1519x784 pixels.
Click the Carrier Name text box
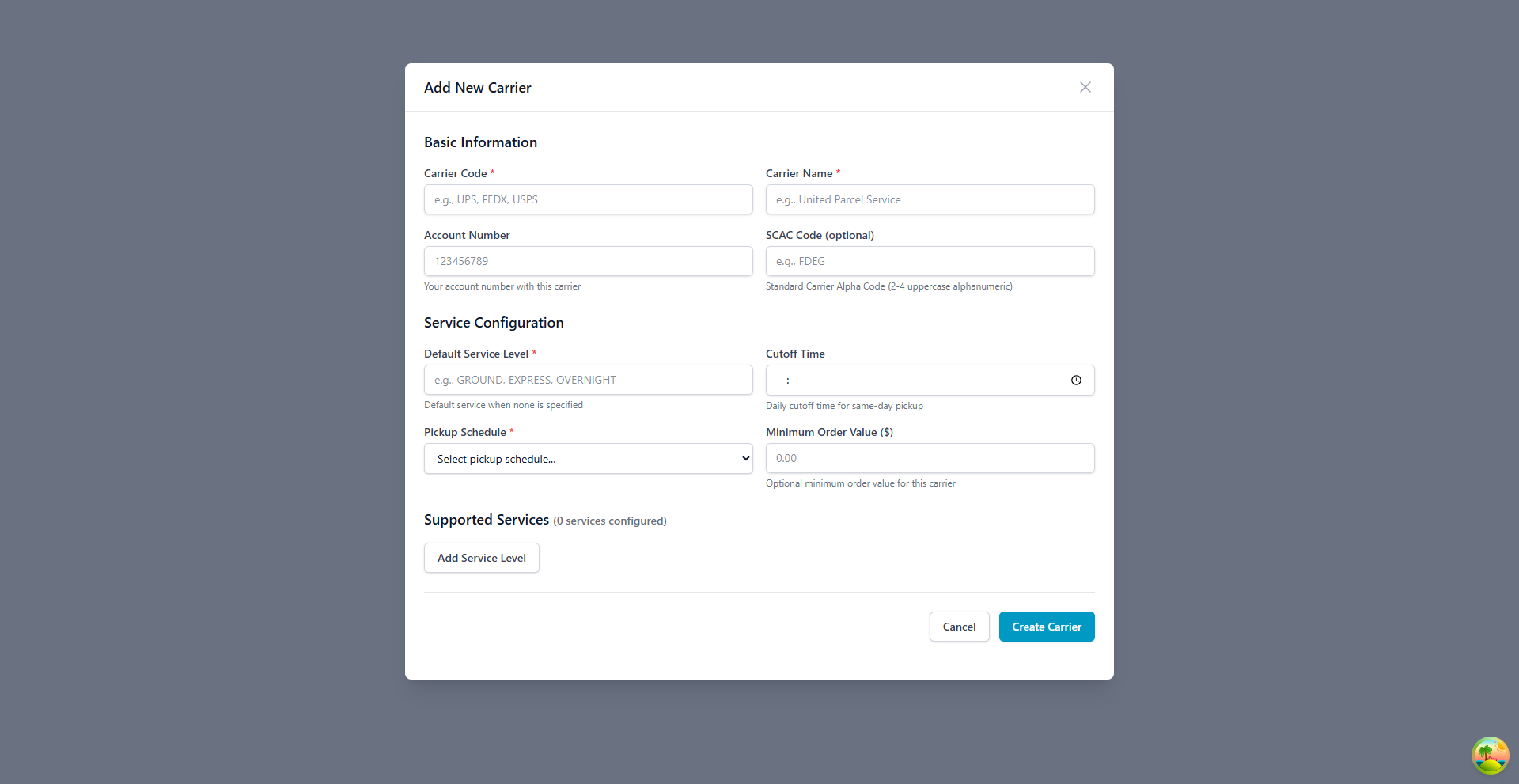click(930, 199)
